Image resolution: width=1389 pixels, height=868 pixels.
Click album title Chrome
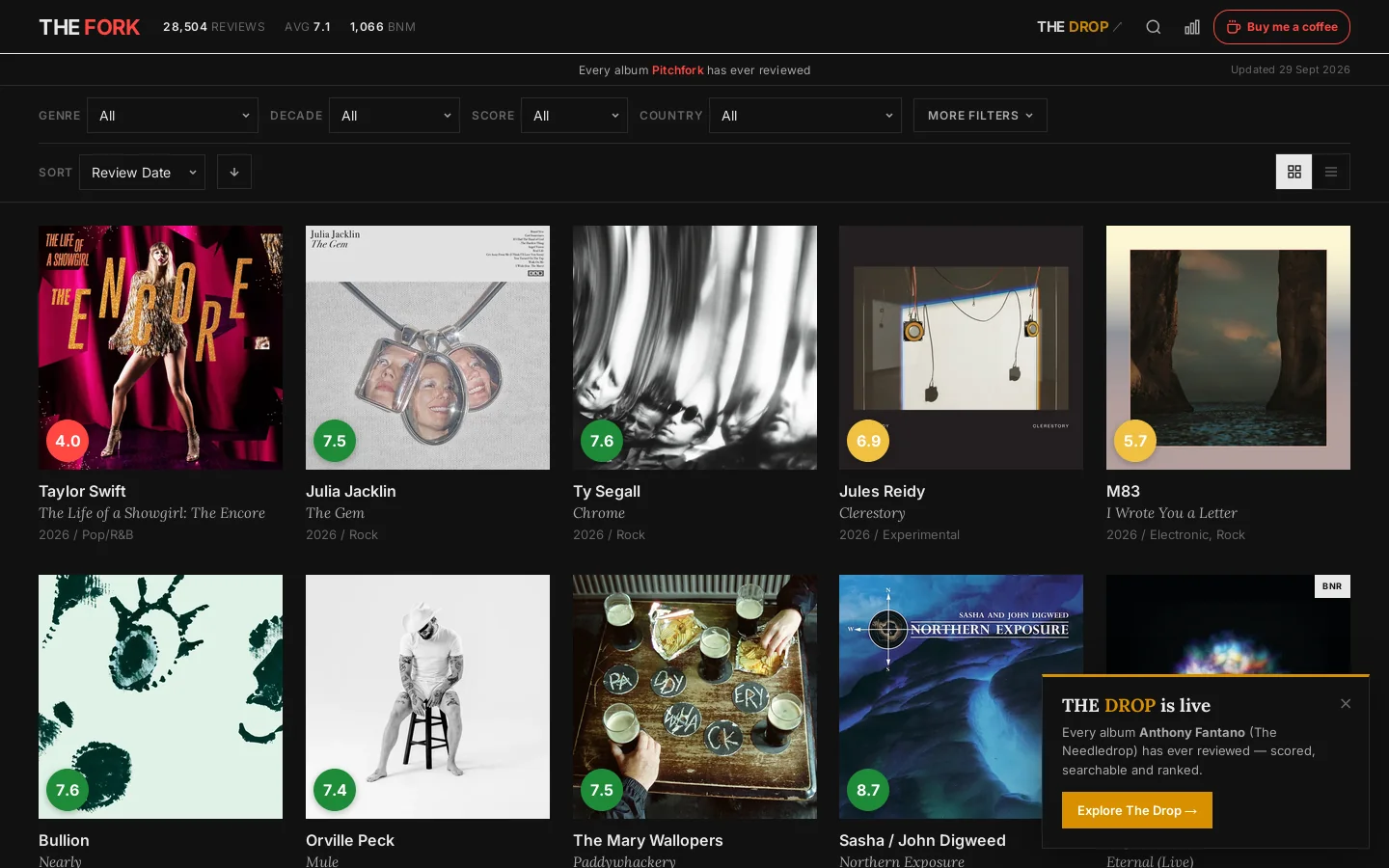[x=599, y=513]
